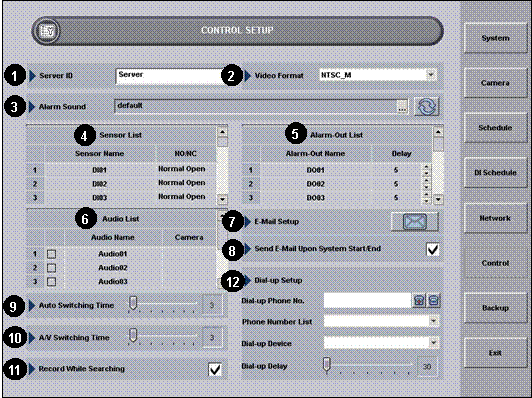Select alarm-out name BO01
This screenshot has width=532, height=398.
pos(316,170)
